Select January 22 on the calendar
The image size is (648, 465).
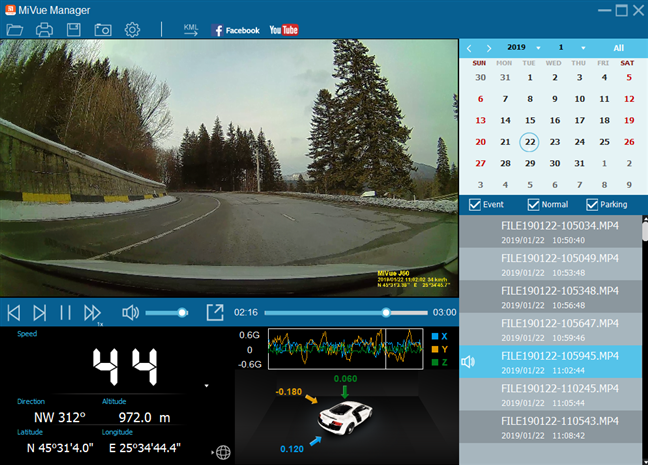pos(529,142)
